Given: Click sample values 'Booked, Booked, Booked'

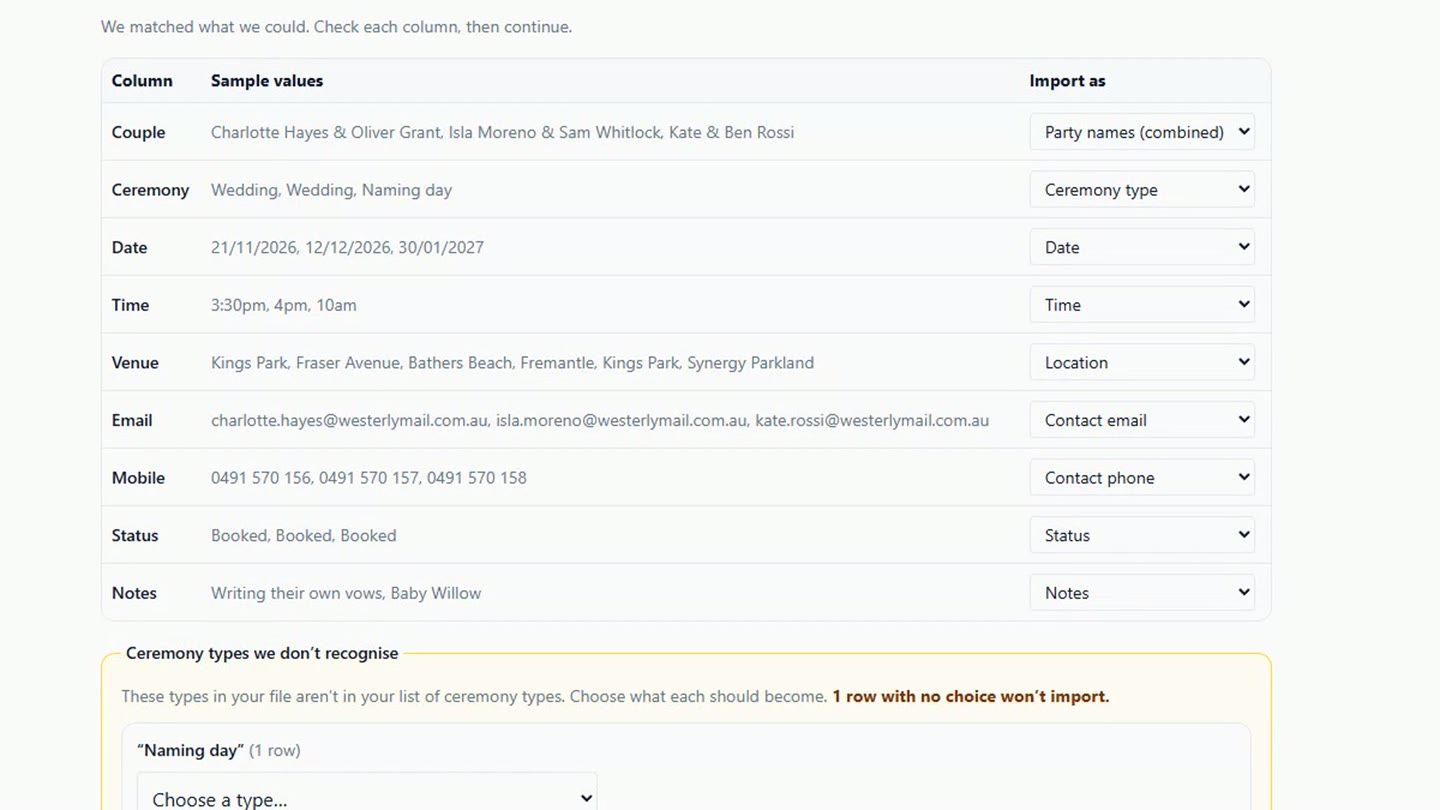Looking at the screenshot, I should click(303, 535).
